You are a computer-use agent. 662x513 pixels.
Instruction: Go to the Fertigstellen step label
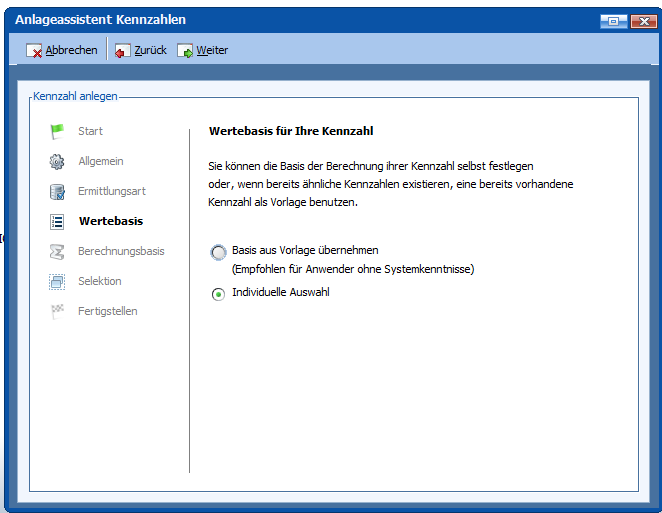point(108,311)
